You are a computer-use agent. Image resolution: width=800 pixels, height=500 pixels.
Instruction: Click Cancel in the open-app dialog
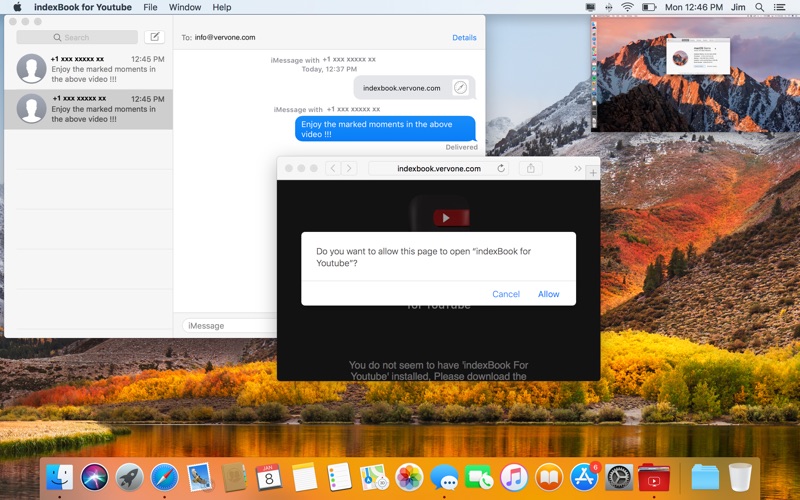click(506, 294)
